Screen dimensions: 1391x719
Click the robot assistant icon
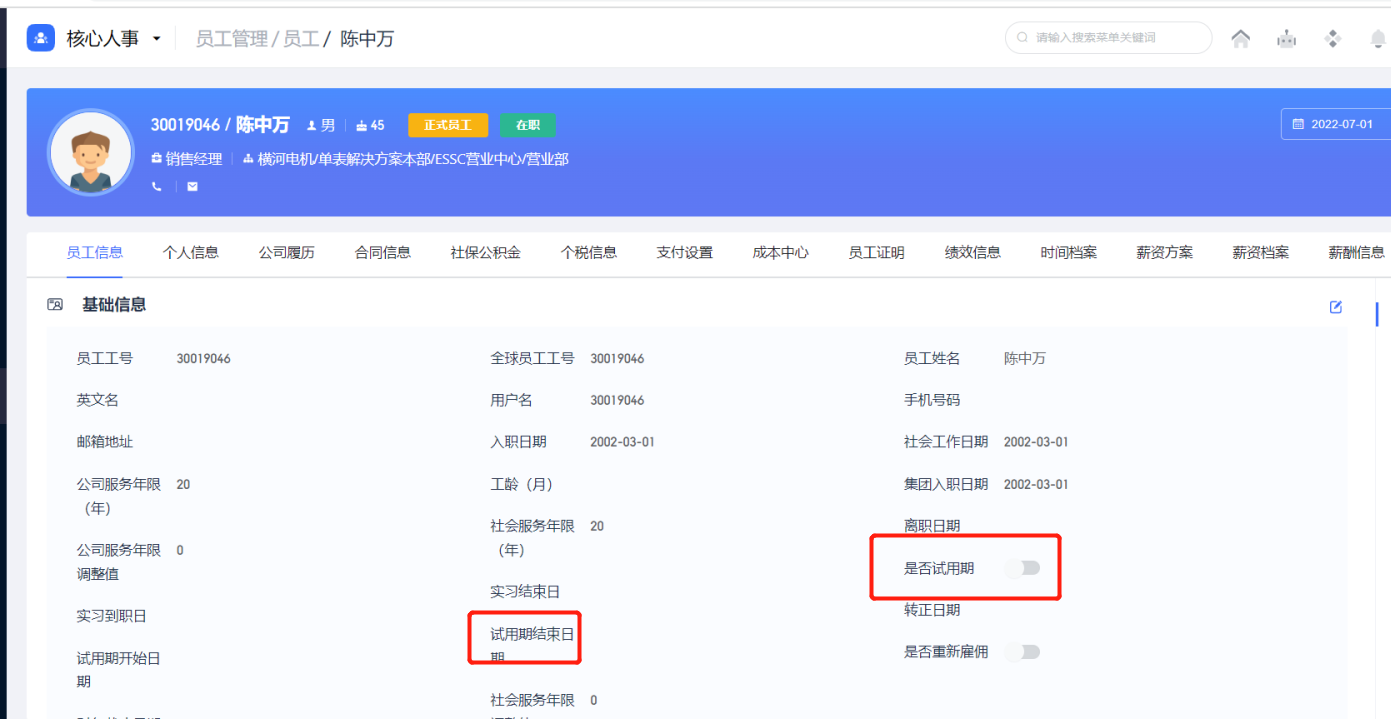pyautogui.click(x=1286, y=39)
